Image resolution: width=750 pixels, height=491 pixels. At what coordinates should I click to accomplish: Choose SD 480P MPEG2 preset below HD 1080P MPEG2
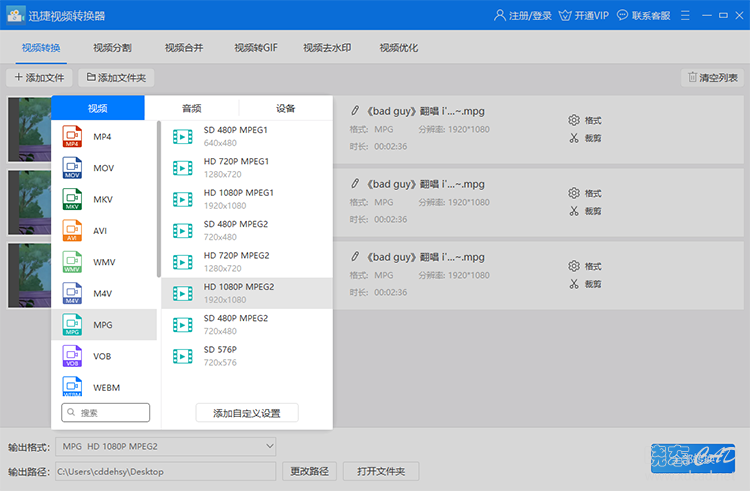point(247,325)
